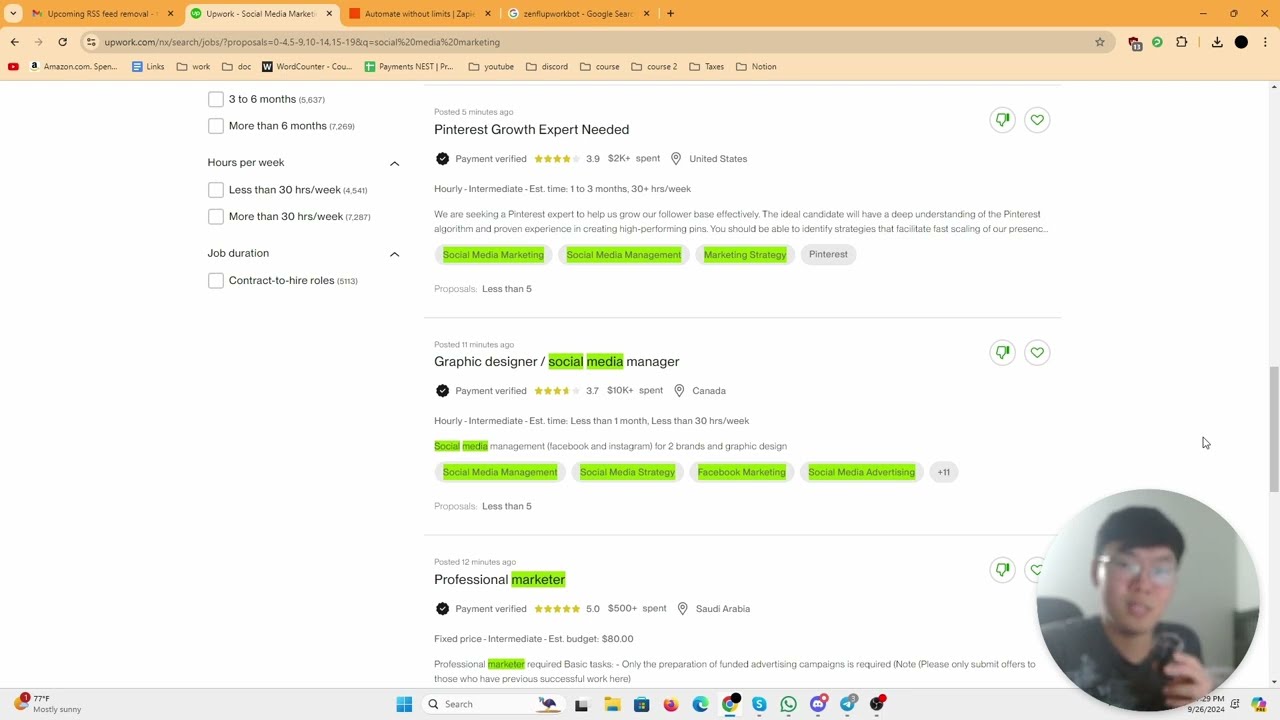Click the Marketing Strategy skill tag
Viewport: 1280px width, 720px height.
(745, 255)
